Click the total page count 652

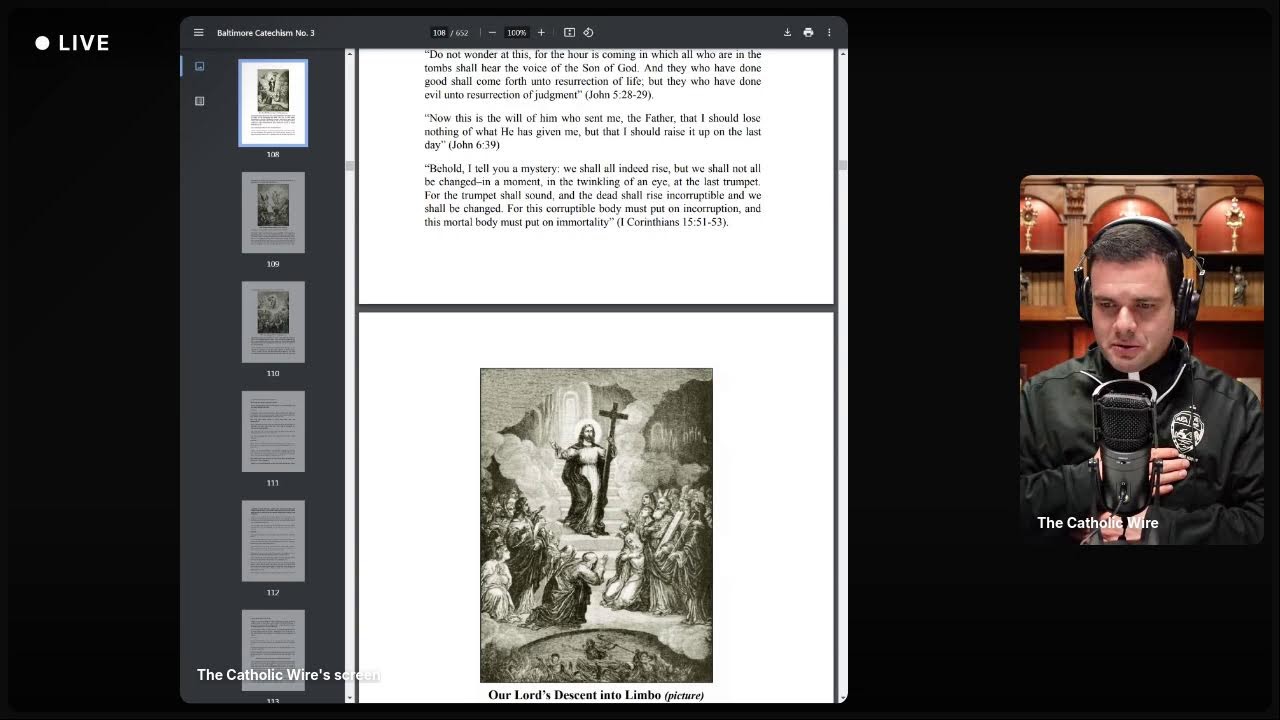click(462, 33)
